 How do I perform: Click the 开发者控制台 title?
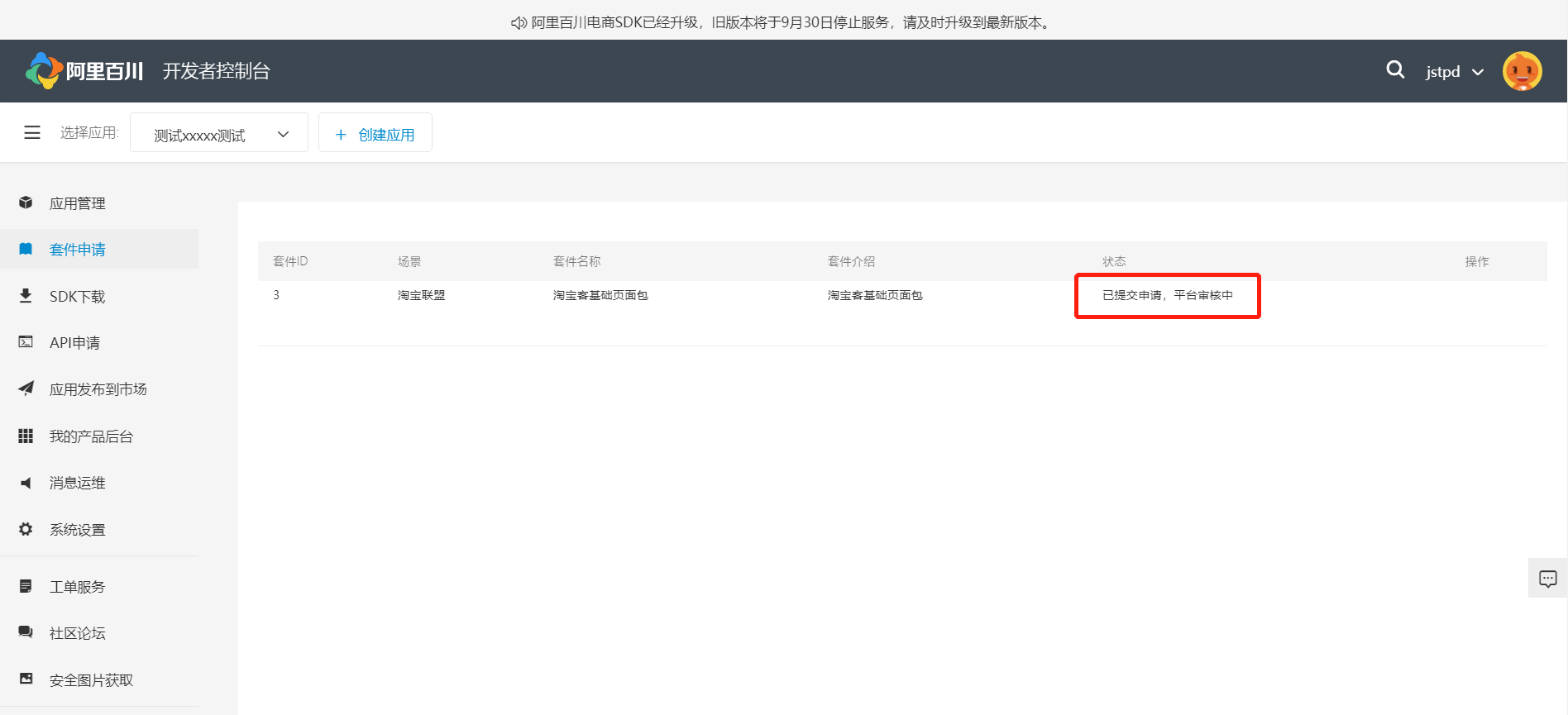[x=217, y=71]
